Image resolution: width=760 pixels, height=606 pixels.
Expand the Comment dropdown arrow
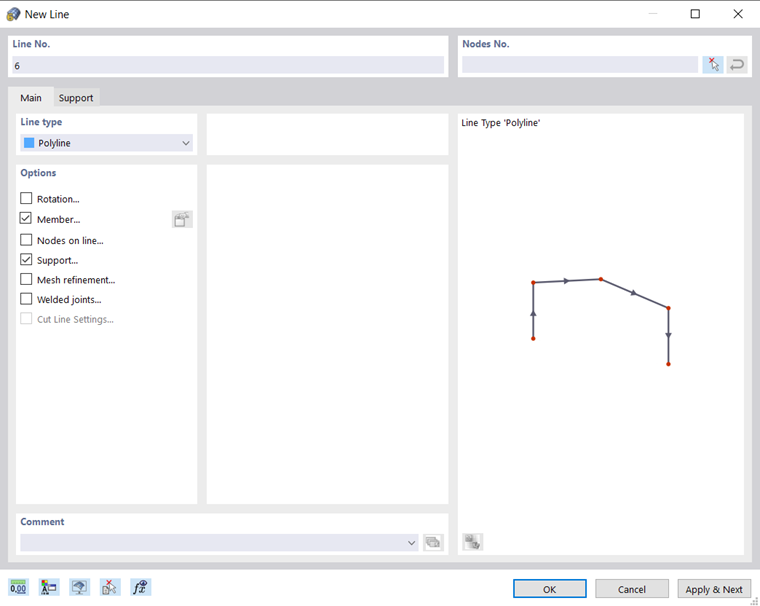point(412,542)
